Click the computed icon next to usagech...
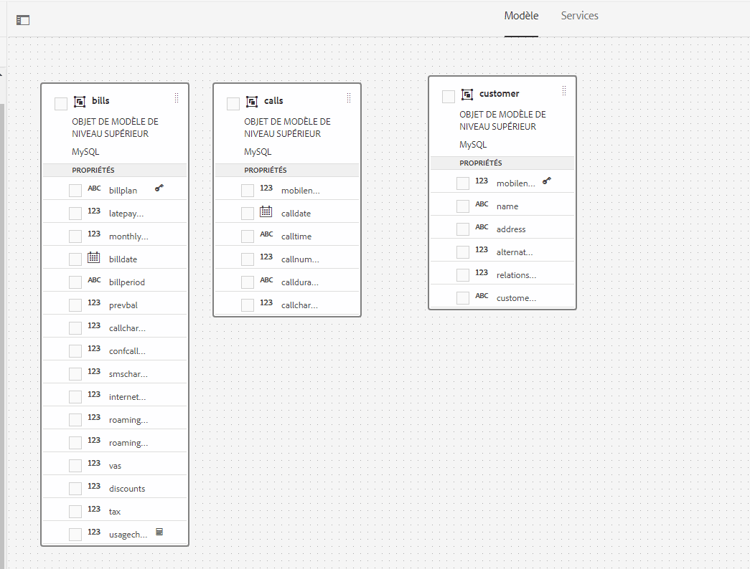Image resolution: width=750 pixels, height=569 pixels. [x=160, y=532]
